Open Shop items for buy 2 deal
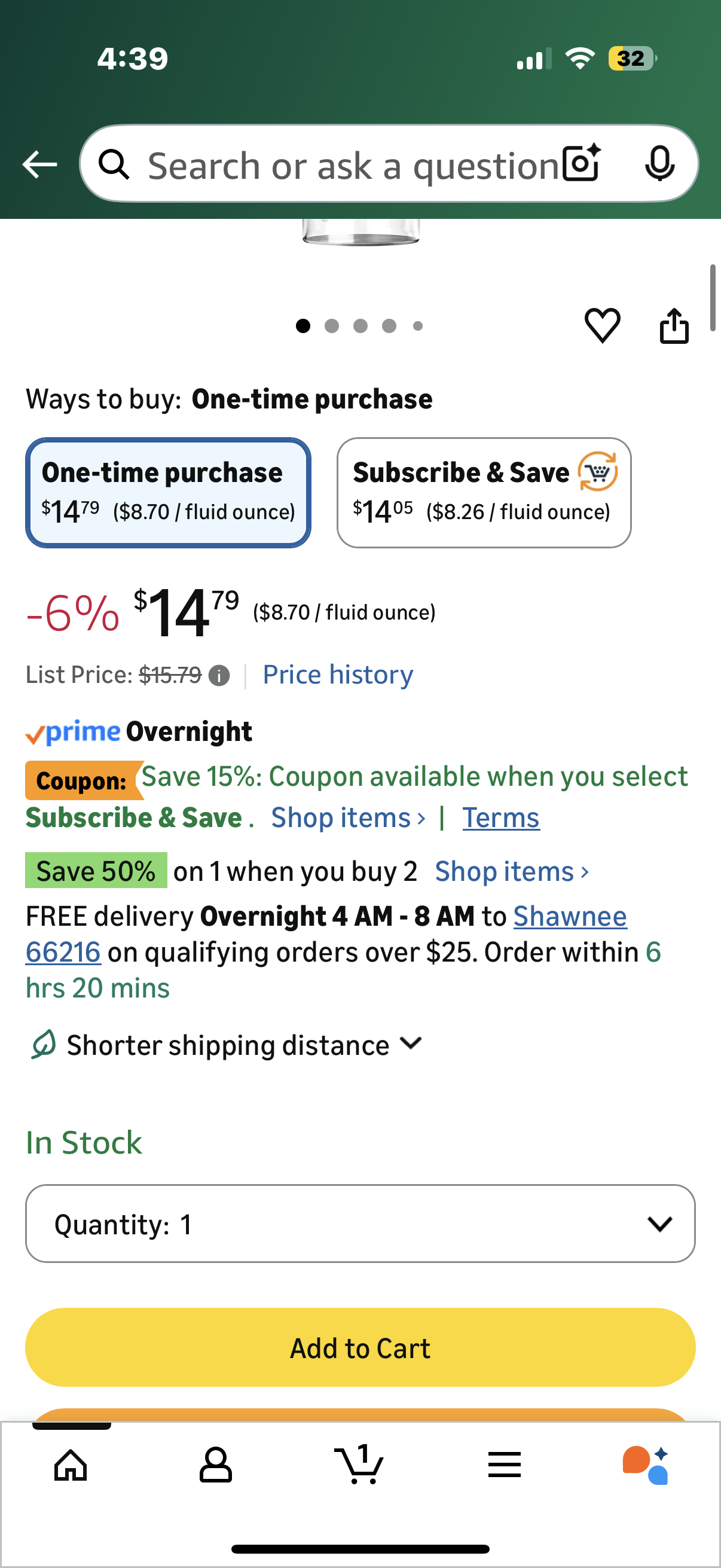The width and height of the screenshot is (721, 1568). coord(511,871)
